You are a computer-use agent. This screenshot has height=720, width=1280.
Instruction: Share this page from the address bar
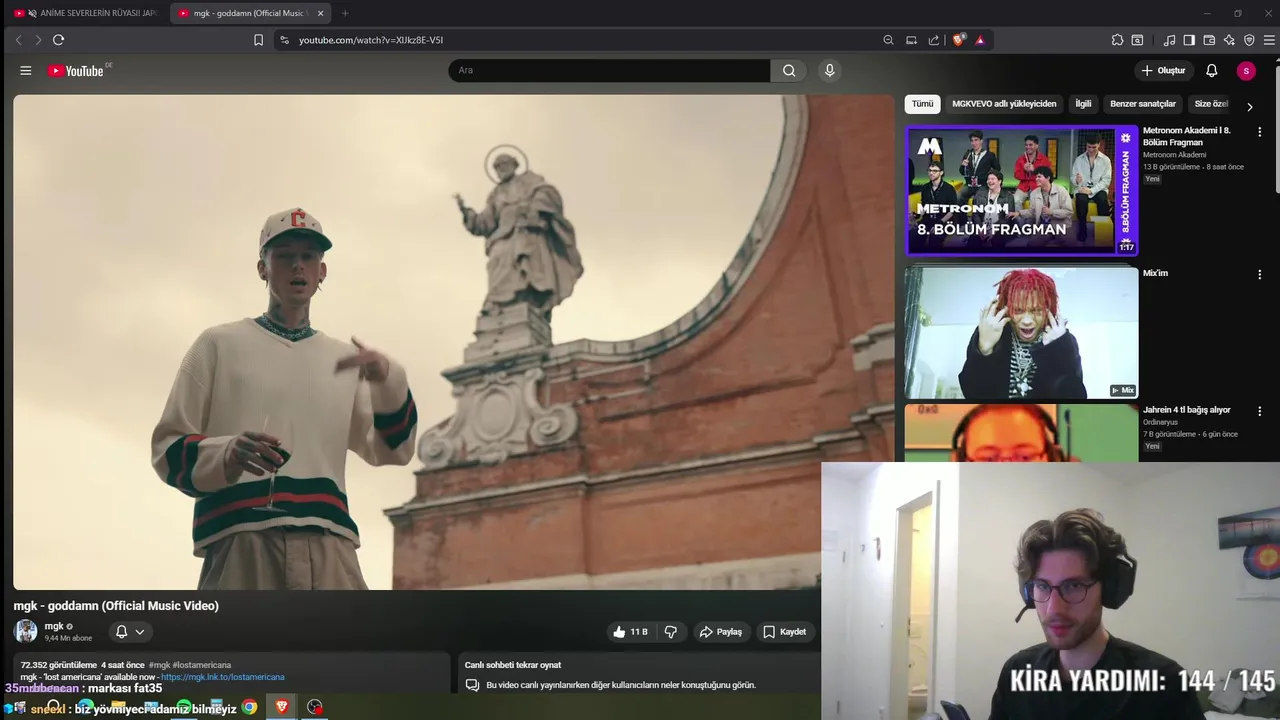[x=934, y=40]
